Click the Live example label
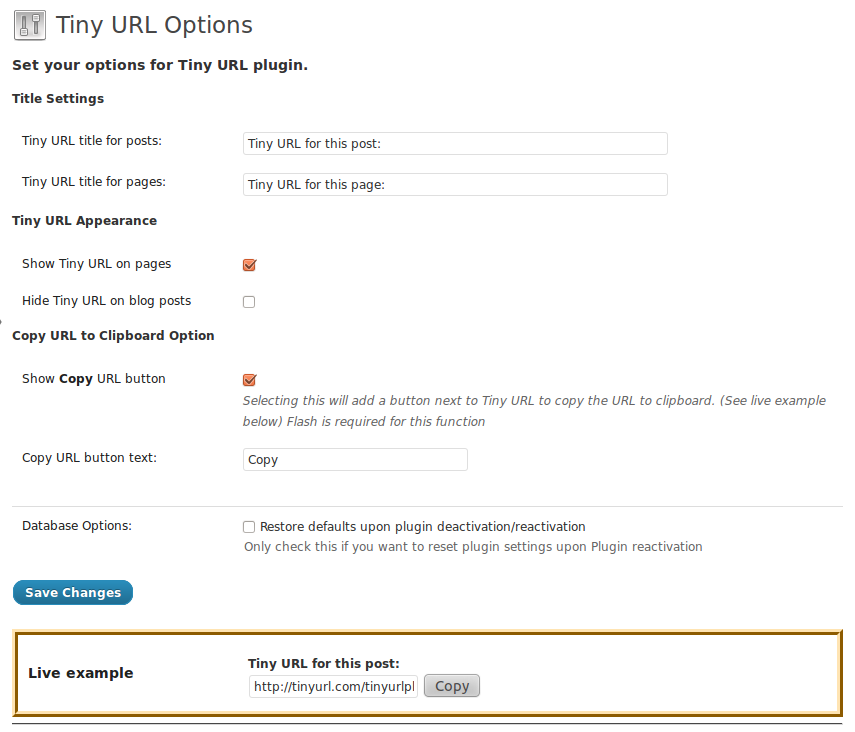Image resolution: width=855 pixels, height=732 pixels. coord(81,673)
